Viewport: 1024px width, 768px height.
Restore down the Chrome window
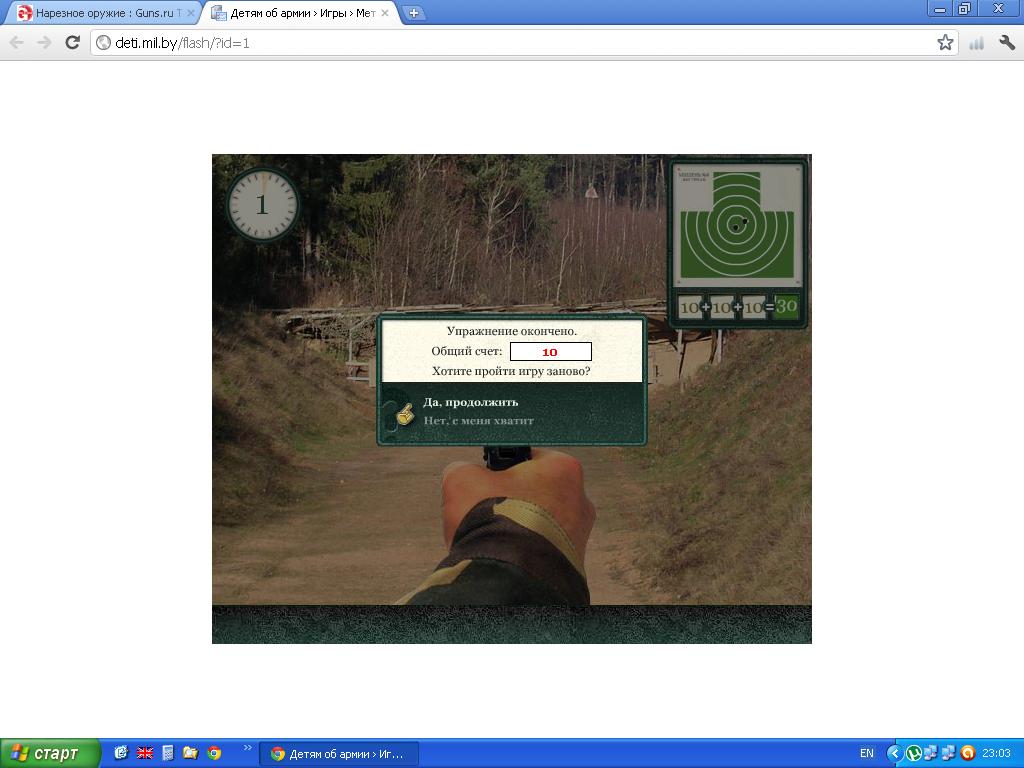click(x=964, y=9)
